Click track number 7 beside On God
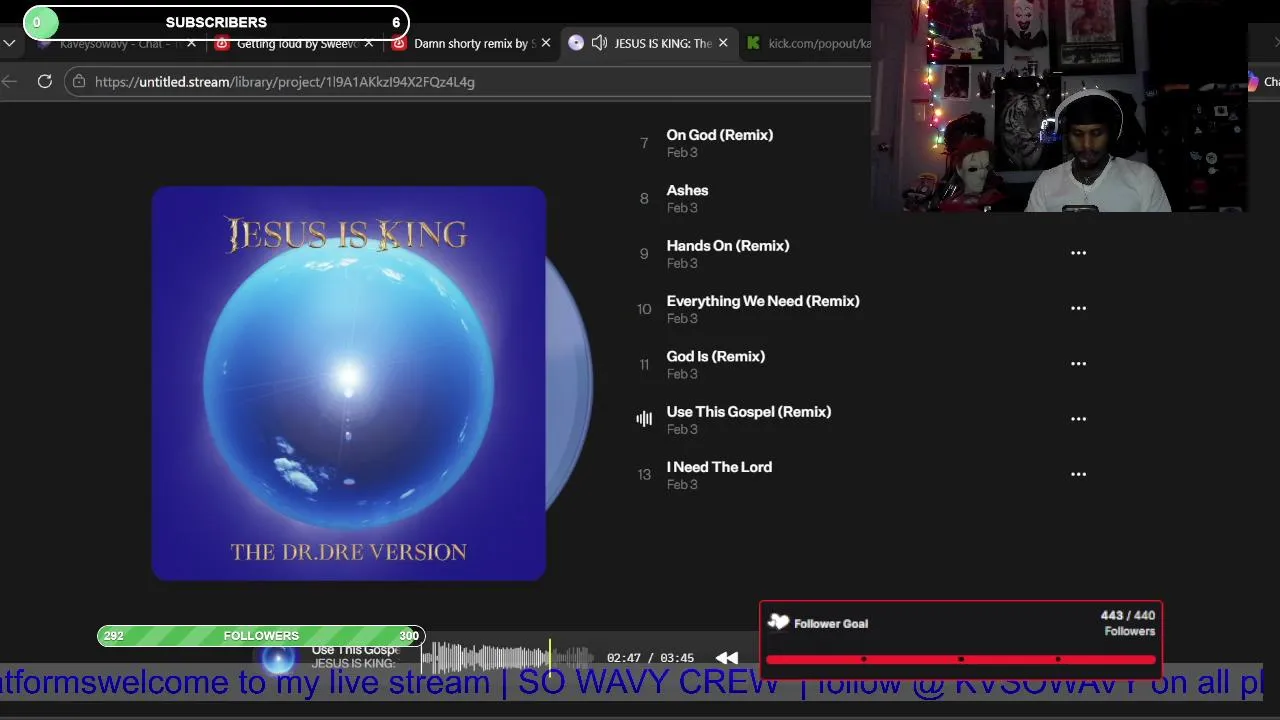1280x720 pixels. click(644, 143)
